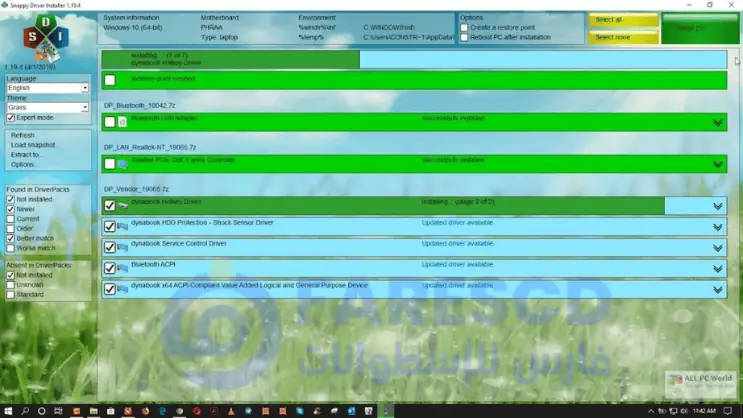Check the Unknown filter in Absent section
Screen dimensions: 743x418
pos(10,285)
